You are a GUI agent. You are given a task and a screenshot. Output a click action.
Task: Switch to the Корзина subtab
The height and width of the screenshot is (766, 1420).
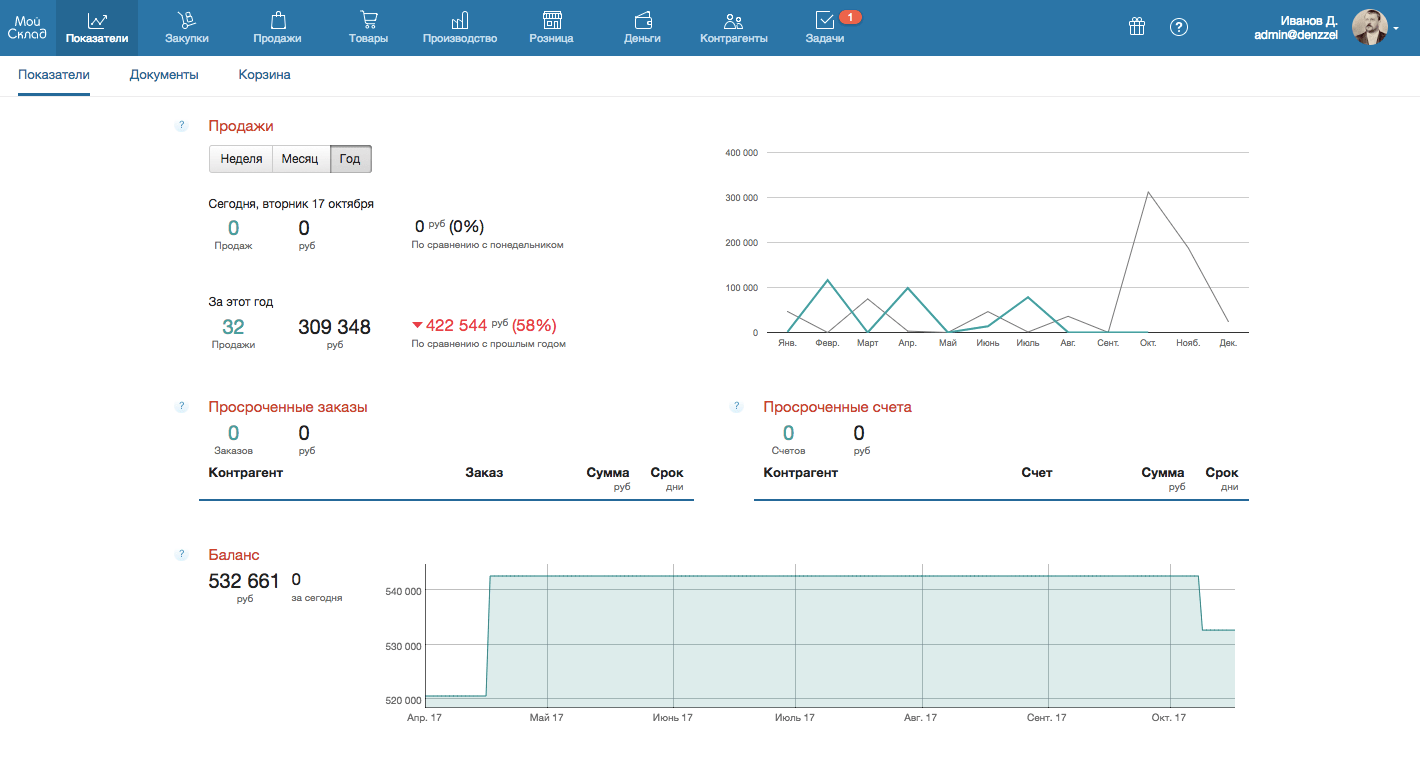tap(264, 75)
